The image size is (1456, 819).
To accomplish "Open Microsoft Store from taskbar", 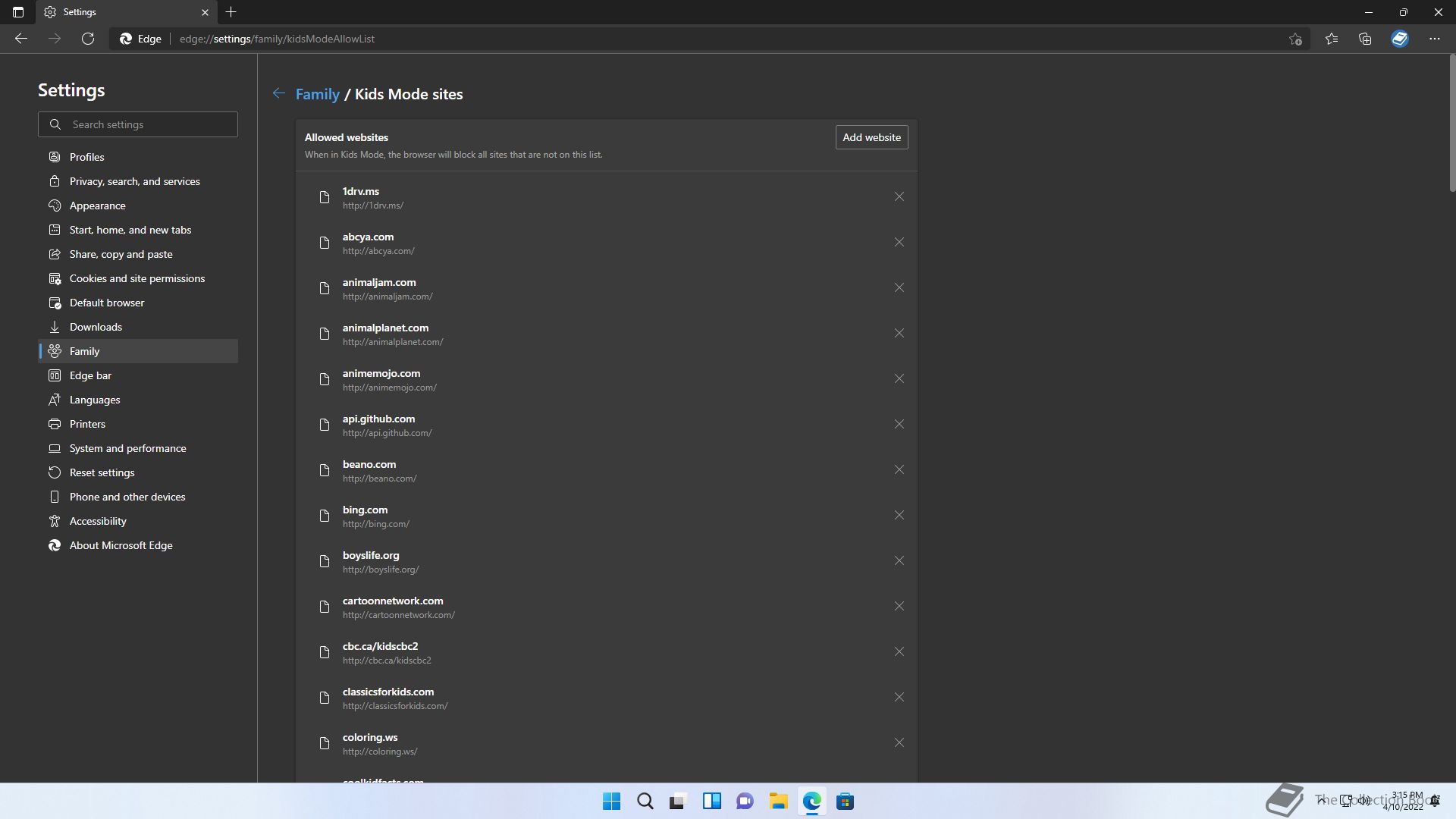I will click(x=845, y=802).
